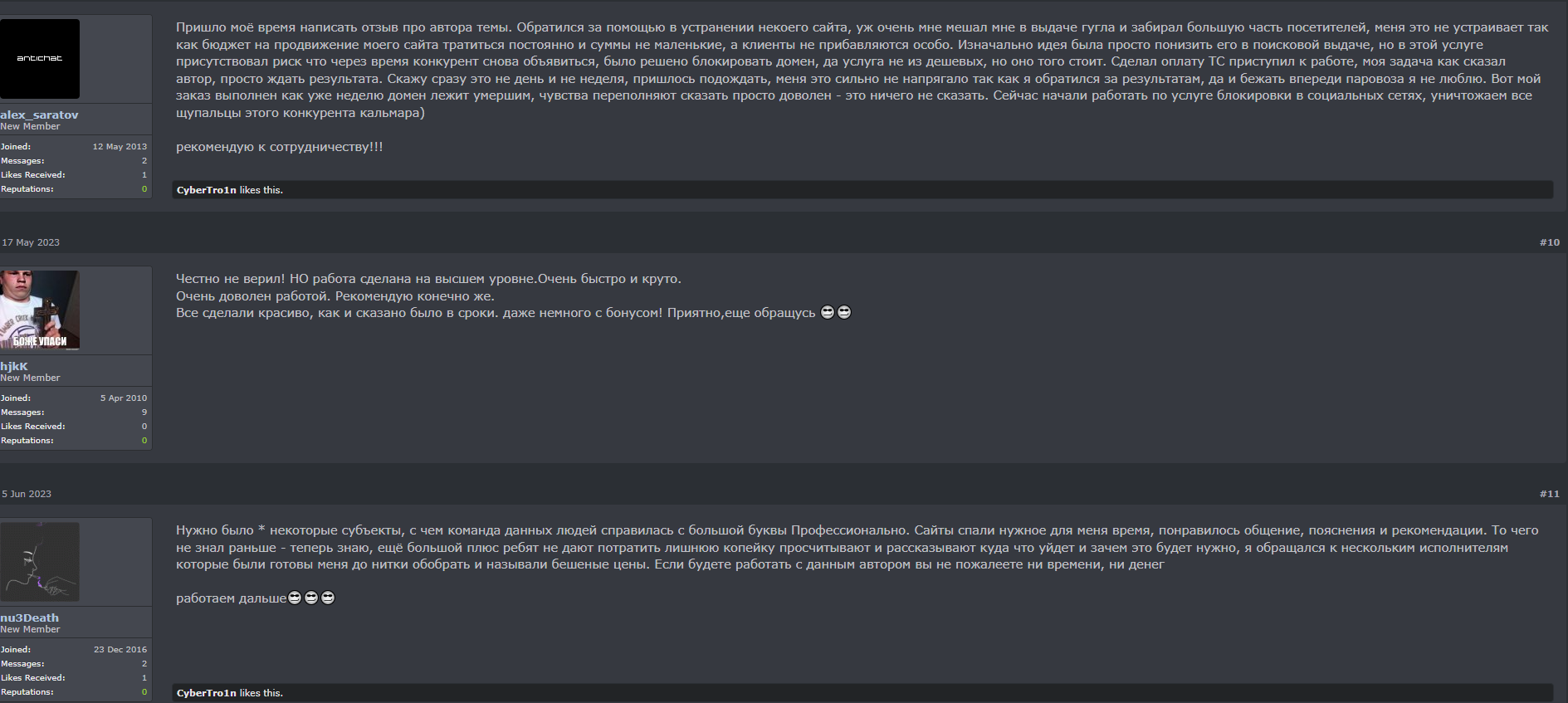Viewport: 1568px width, 703px height.
Task: Open CyberTro1n's profile from first like
Action: point(207,190)
